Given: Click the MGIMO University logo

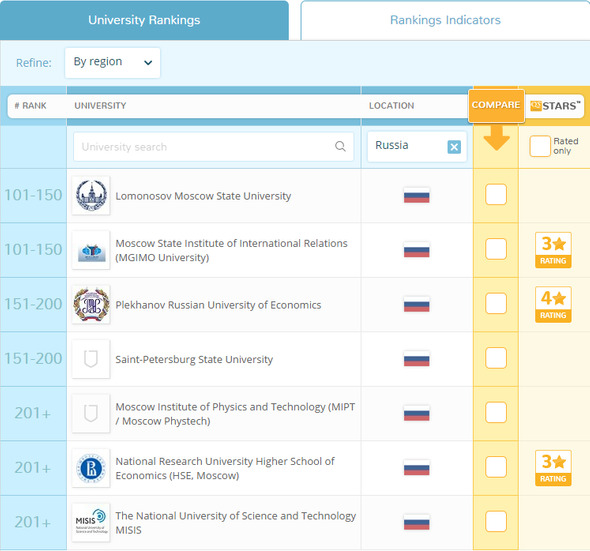Looking at the screenshot, I should click(91, 250).
